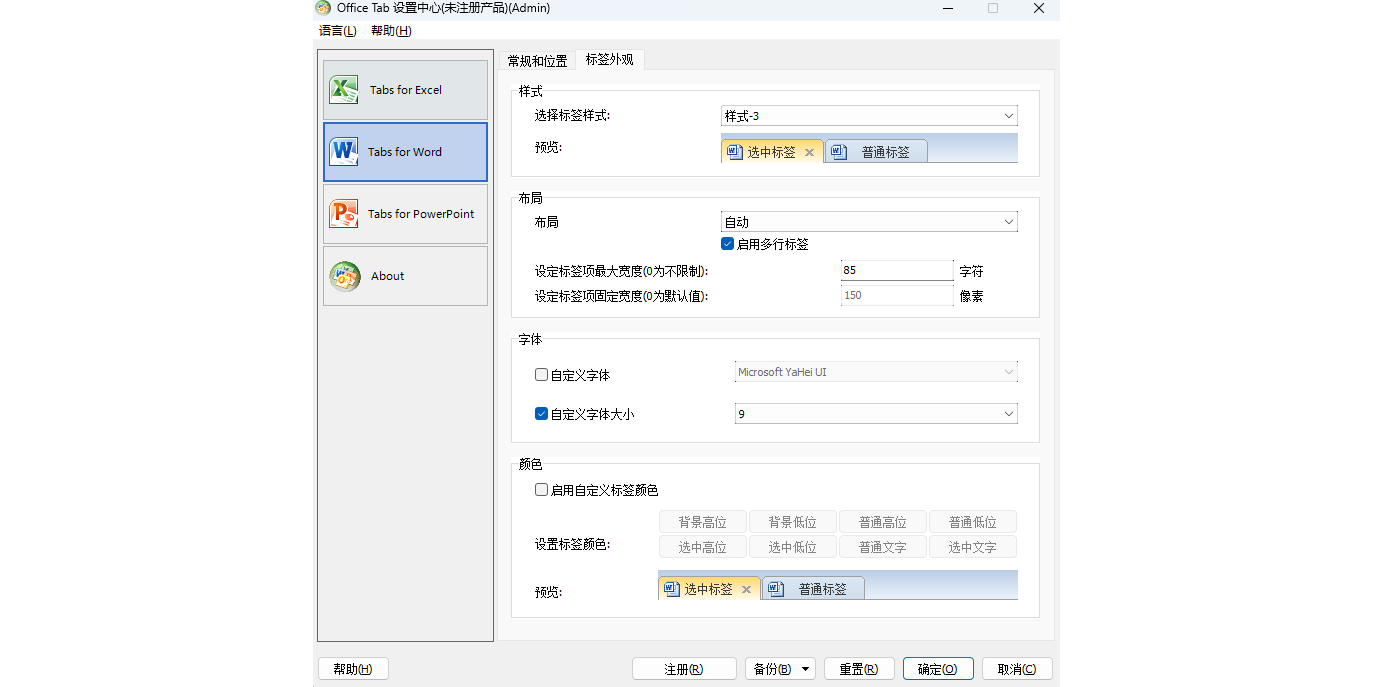Click the Office Tab logo in title bar
Image resolution: width=1374 pixels, height=687 pixels.
pos(322,8)
